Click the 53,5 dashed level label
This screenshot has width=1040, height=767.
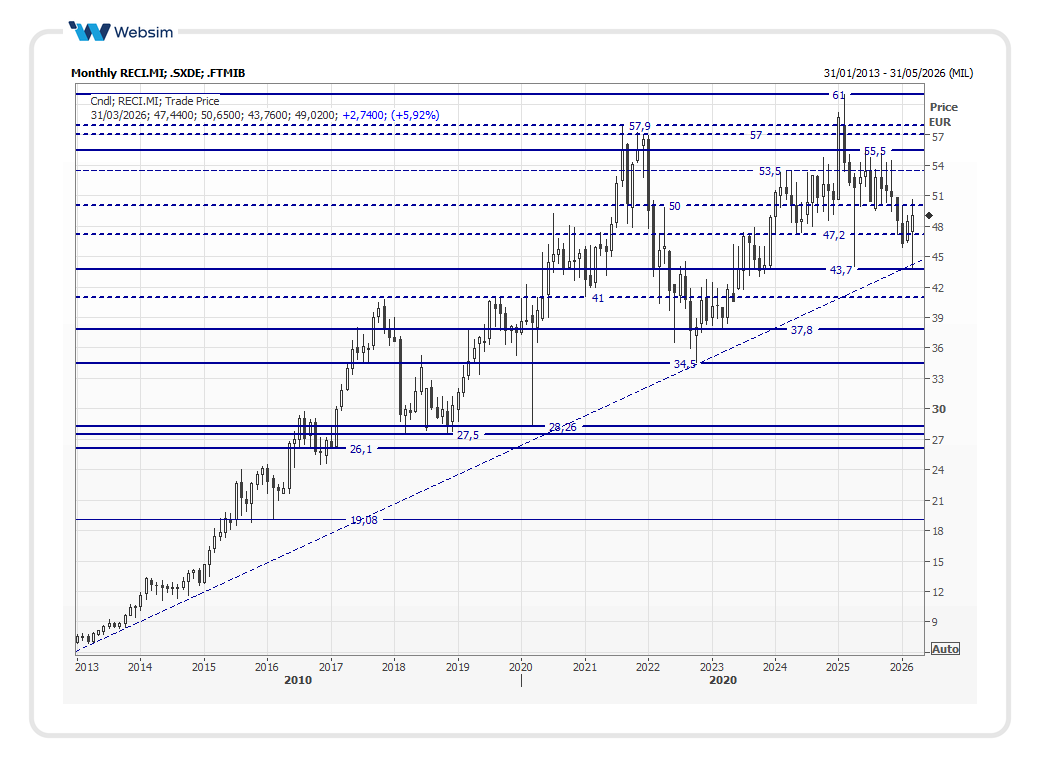pyautogui.click(x=769, y=171)
